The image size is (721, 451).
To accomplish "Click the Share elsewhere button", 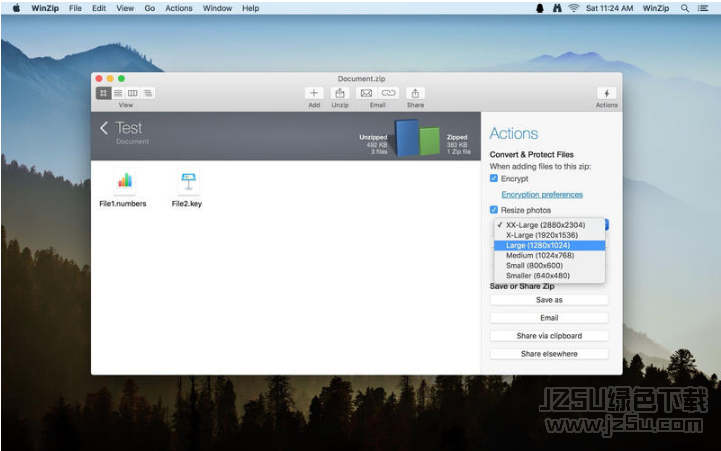I will [x=549, y=354].
